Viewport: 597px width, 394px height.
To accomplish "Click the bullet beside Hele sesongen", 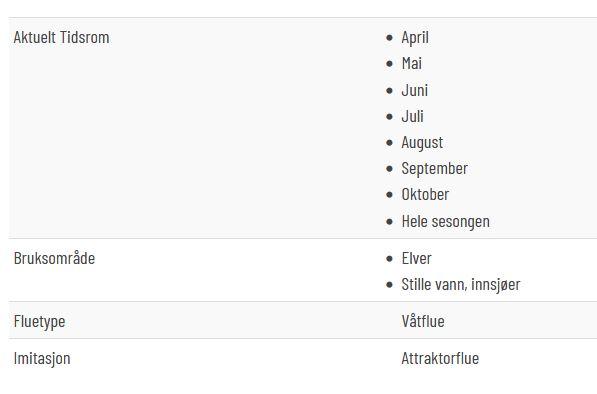I will click(389, 222).
